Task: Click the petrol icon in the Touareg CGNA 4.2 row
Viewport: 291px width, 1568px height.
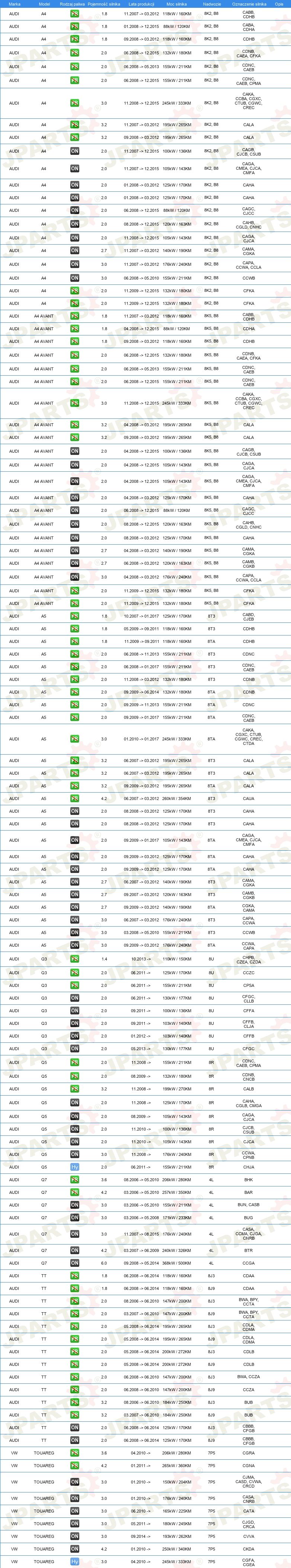Action: (74, 1466)
